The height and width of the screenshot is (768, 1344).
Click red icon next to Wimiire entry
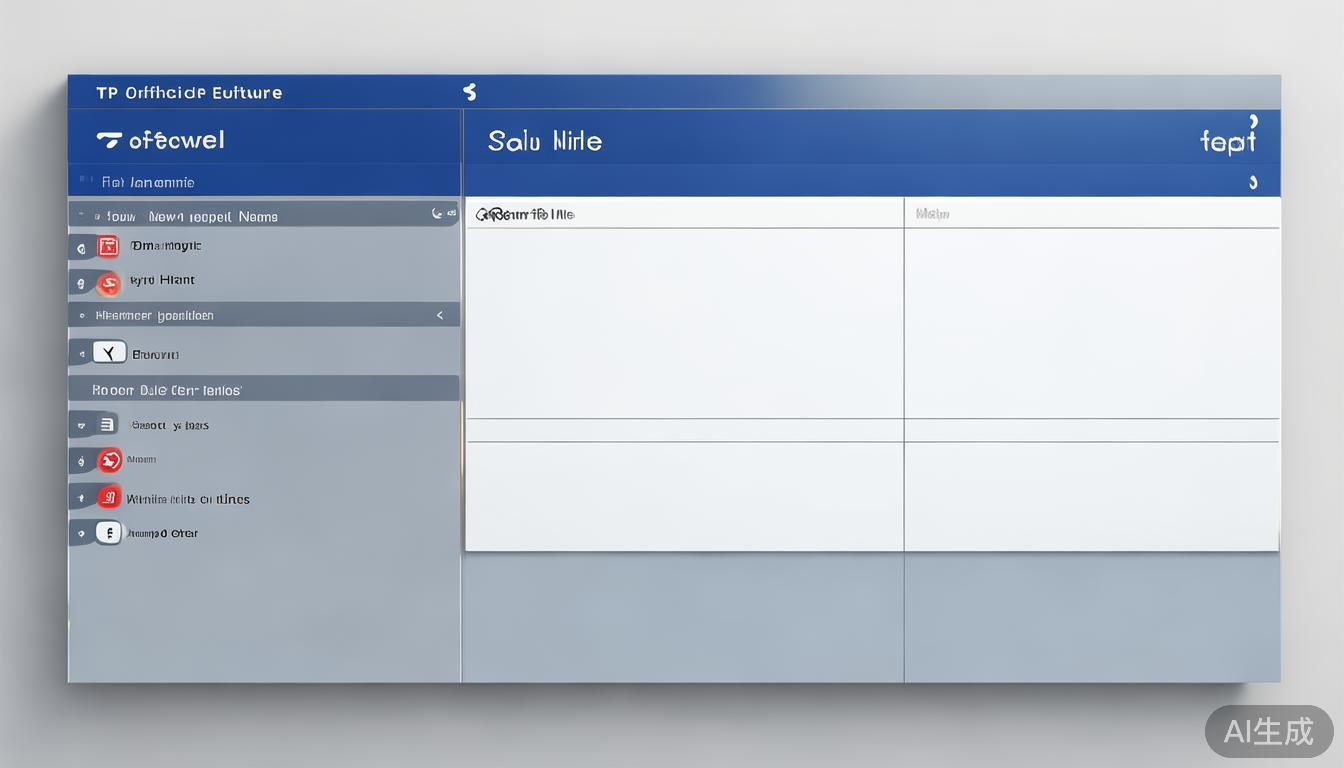(109, 497)
